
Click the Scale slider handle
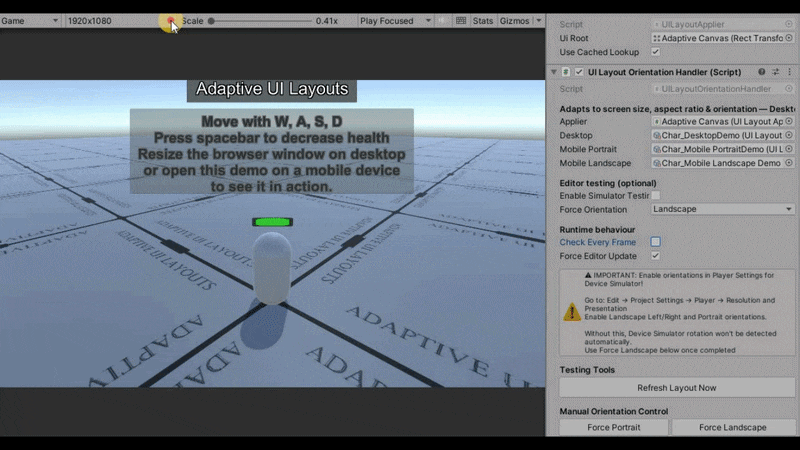(211, 21)
